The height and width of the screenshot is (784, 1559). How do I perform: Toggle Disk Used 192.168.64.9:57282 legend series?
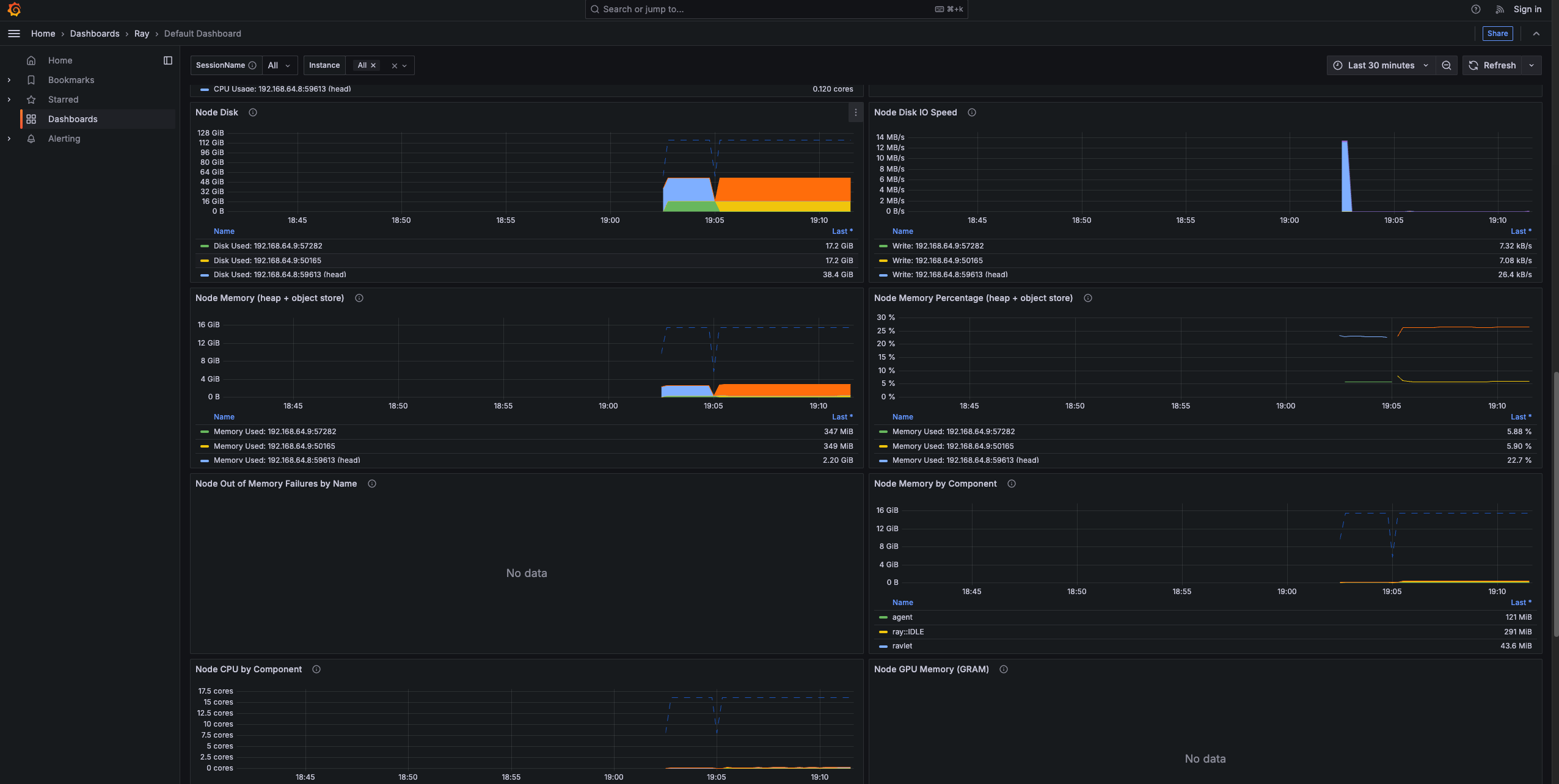[268, 246]
